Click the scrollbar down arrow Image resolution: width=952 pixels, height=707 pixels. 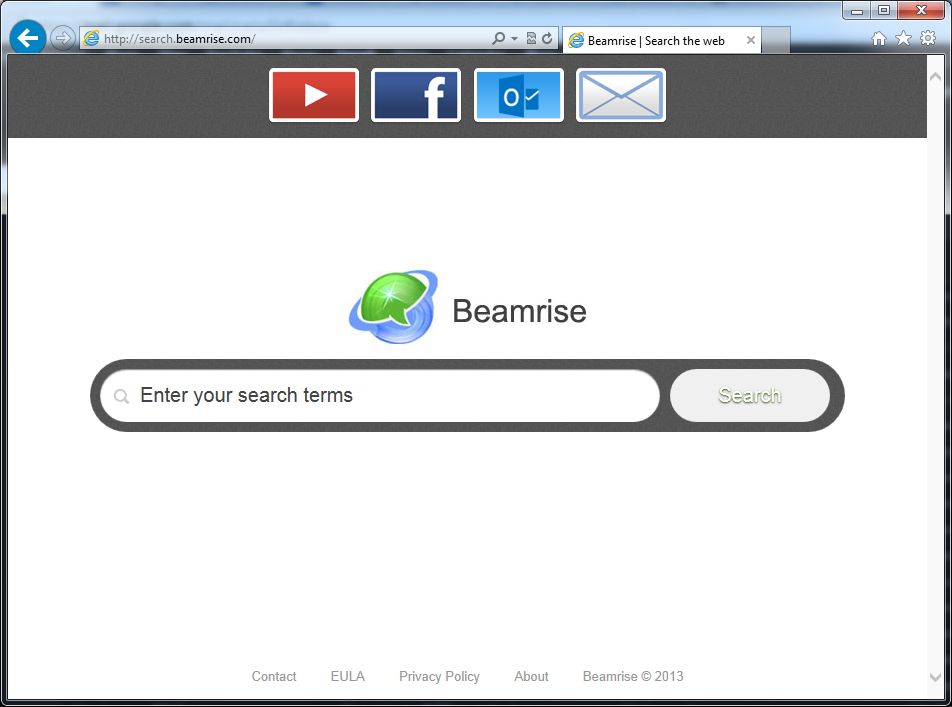click(936, 677)
